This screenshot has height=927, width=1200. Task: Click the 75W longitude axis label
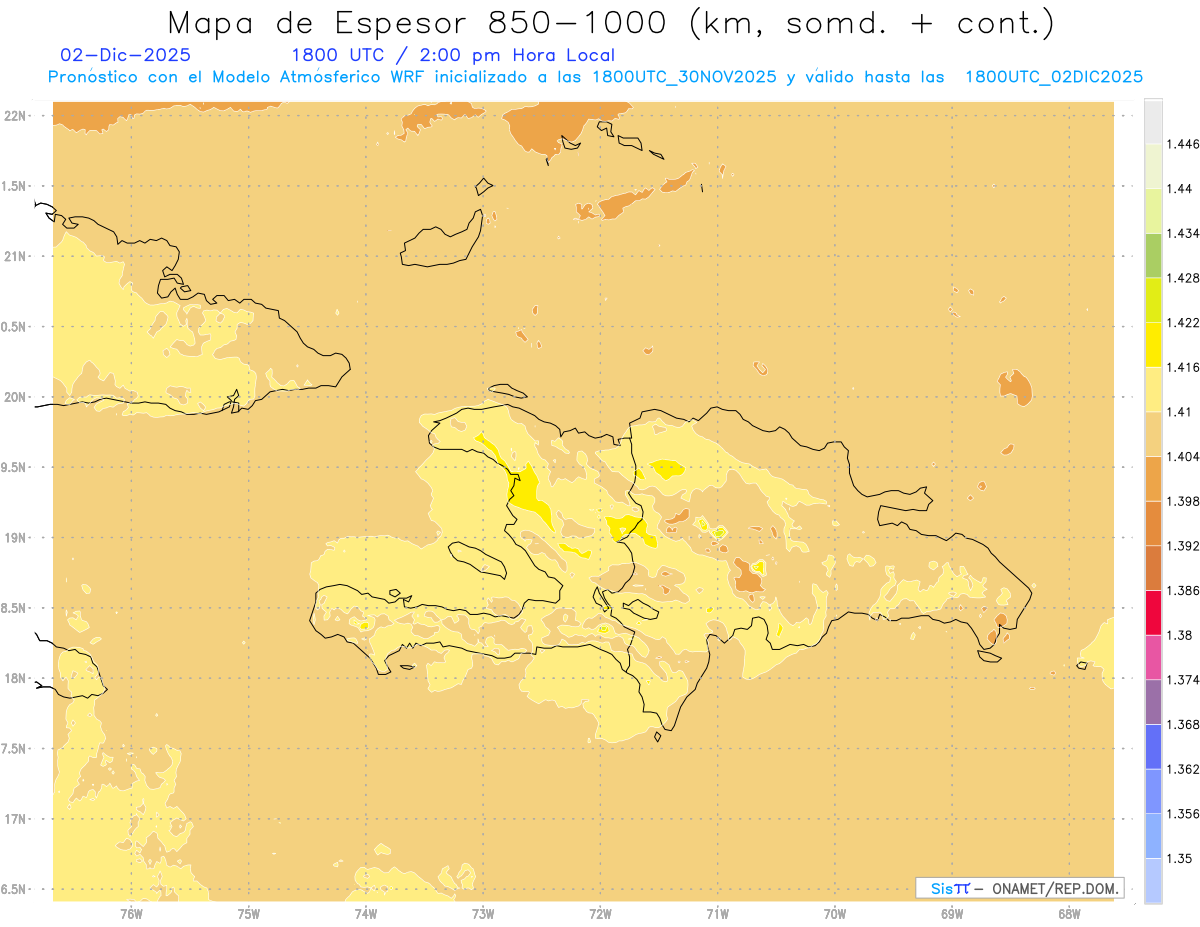(248, 913)
